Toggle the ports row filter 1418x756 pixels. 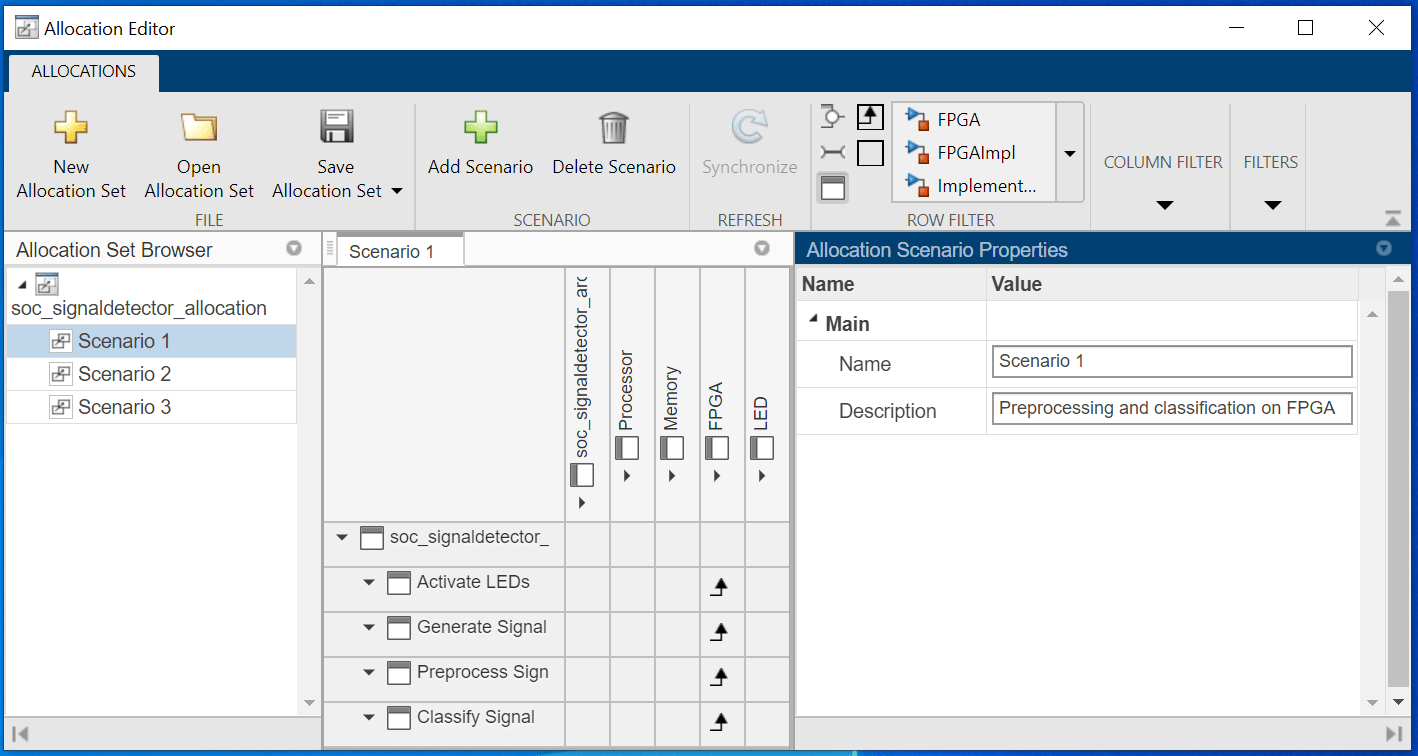coord(833,117)
